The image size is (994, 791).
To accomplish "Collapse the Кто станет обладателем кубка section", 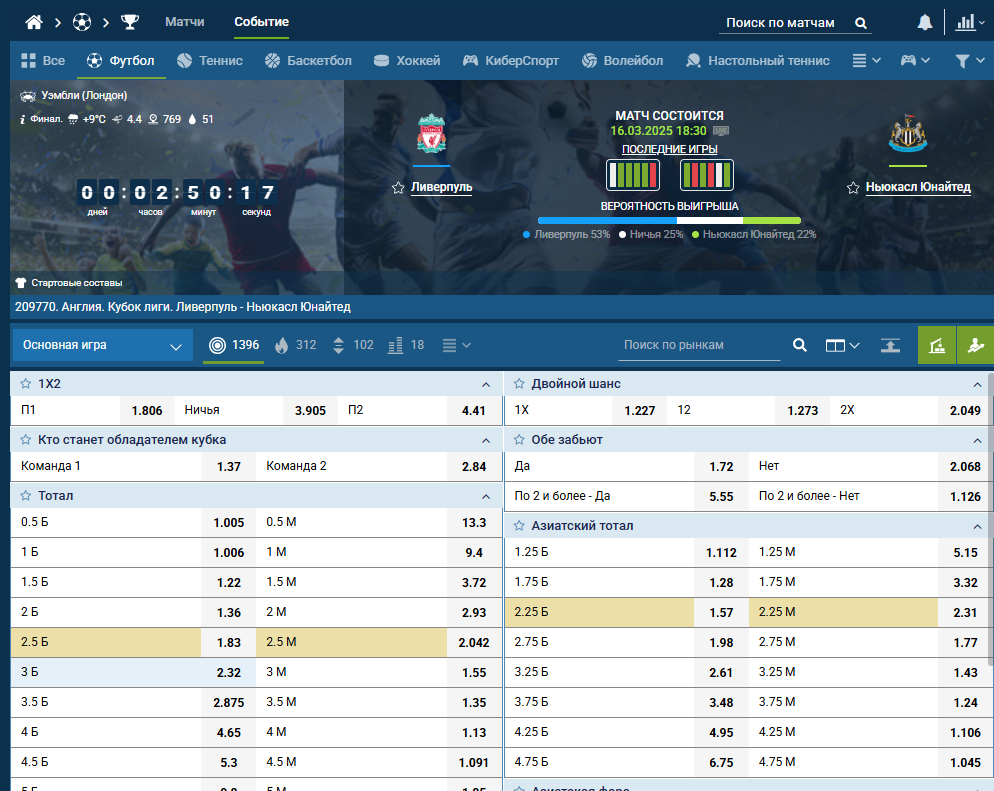I will 486,441.
